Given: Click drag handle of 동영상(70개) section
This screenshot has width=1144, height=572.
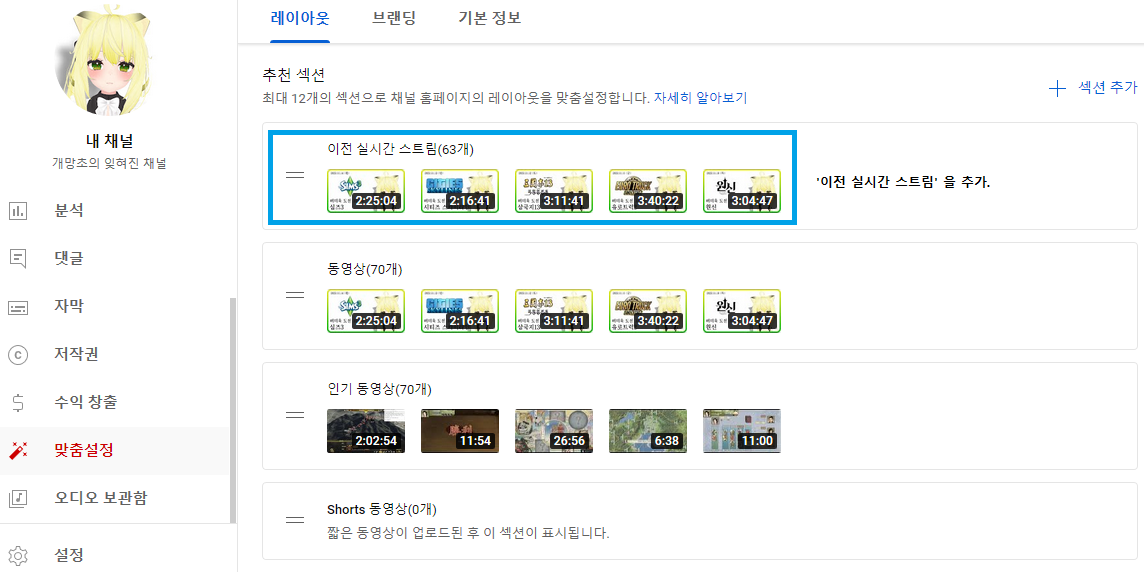Looking at the screenshot, I should point(295,295).
